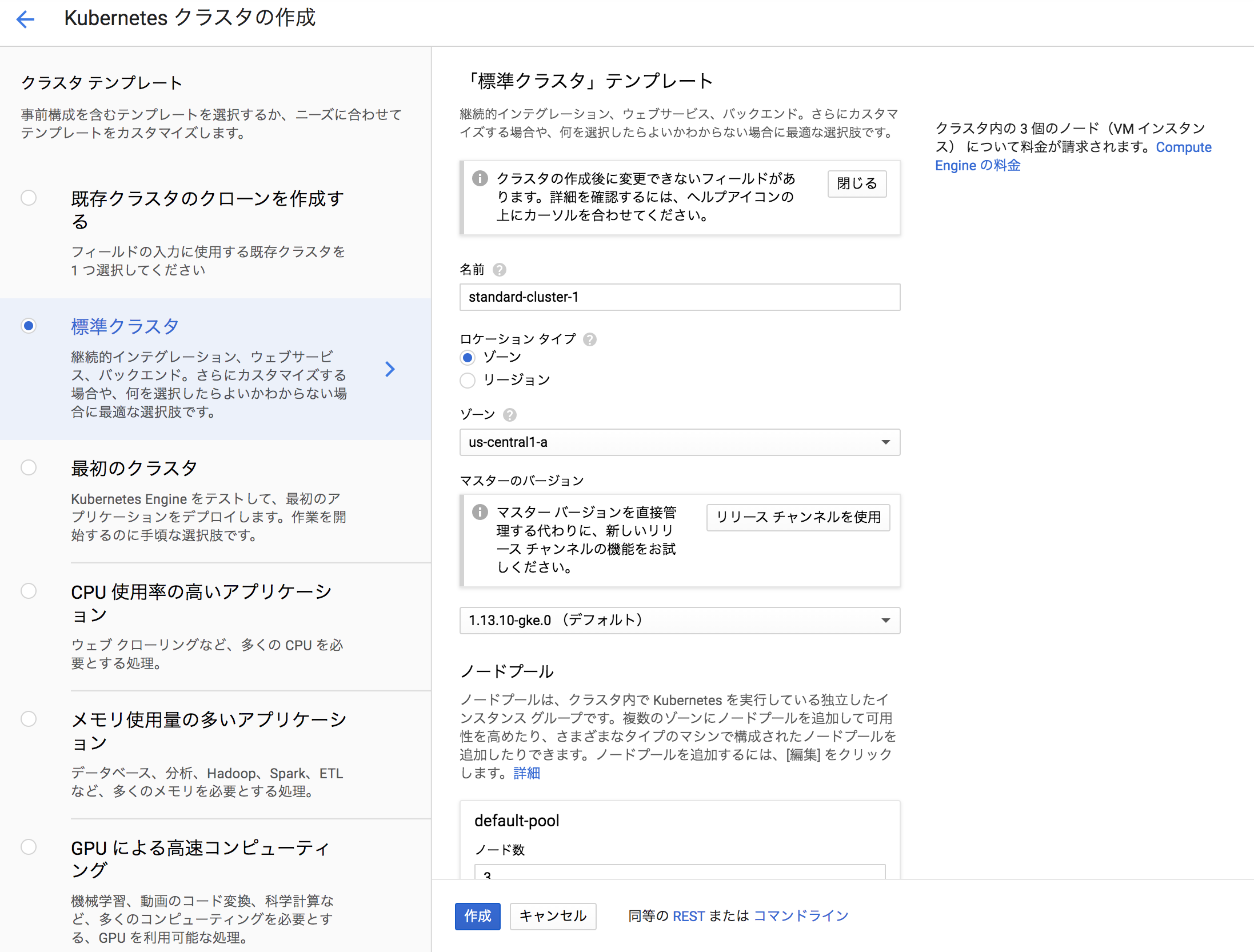Click the Kubernetes クラスタの作成 page title
This screenshot has width=1254, height=952.
click(190, 18)
